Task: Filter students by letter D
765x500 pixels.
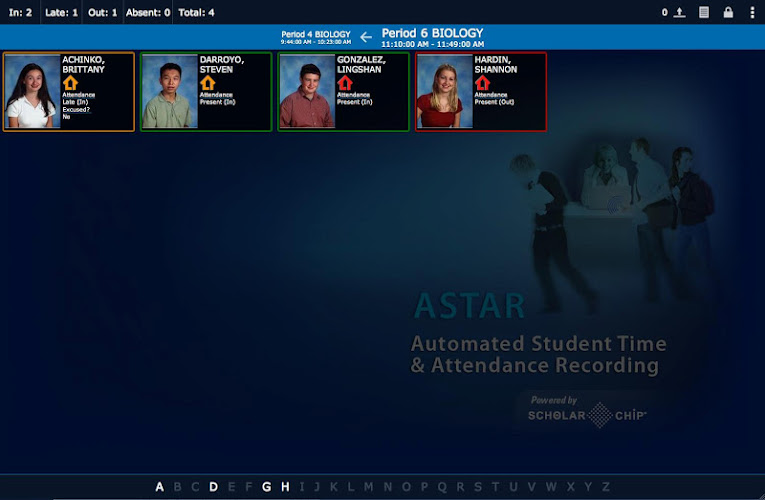Action: coord(213,487)
